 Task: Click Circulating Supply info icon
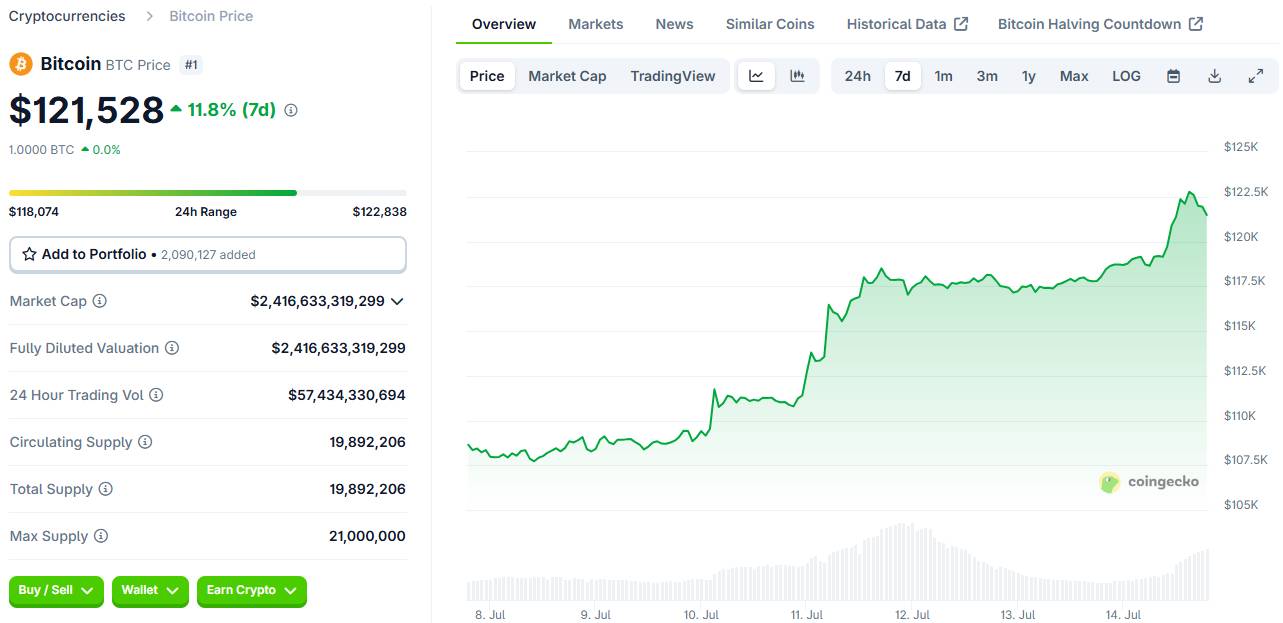[x=145, y=442]
